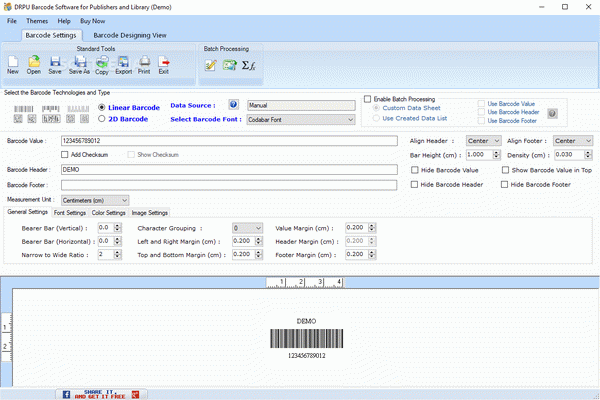Select the General Settings tab
The width and height of the screenshot is (600, 400).
(28, 212)
